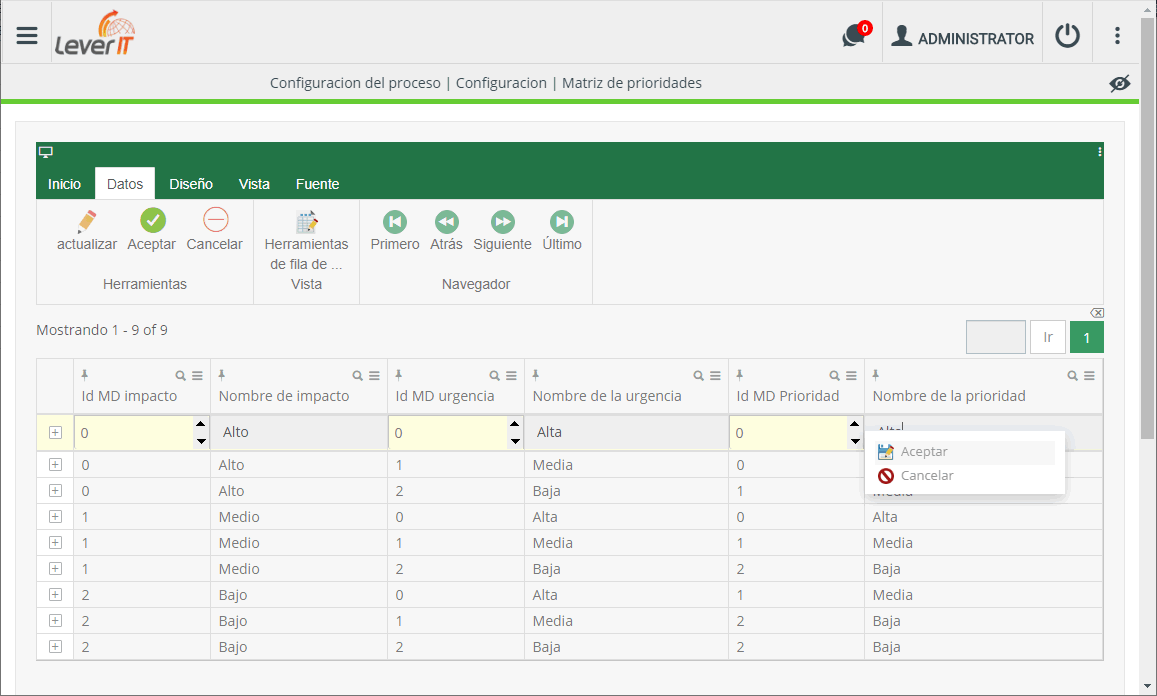The height and width of the screenshot is (696, 1157).
Task: Expand the editing row plus icon
Action: 55,433
